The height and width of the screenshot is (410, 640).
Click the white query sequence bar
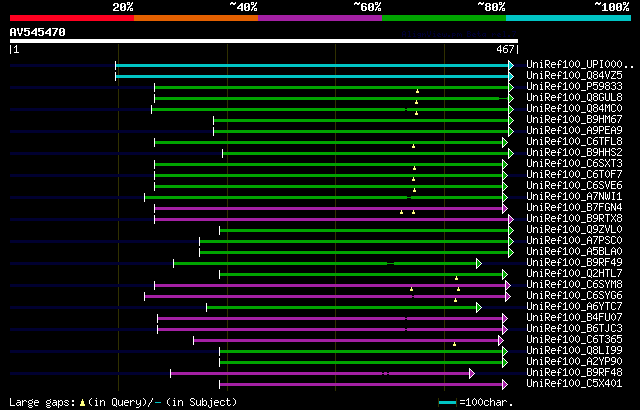coord(264,41)
